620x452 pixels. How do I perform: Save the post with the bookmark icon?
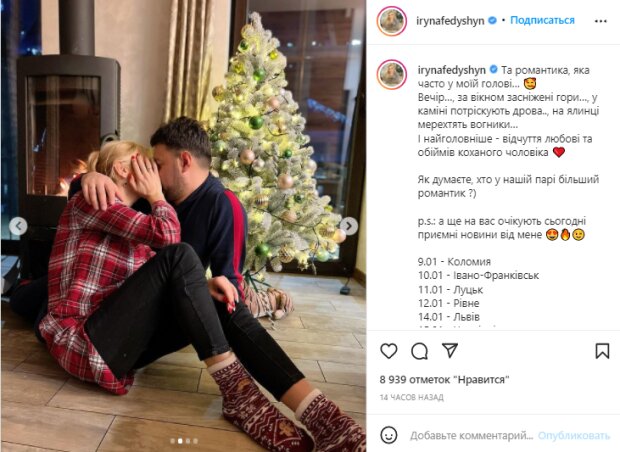[x=602, y=351]
